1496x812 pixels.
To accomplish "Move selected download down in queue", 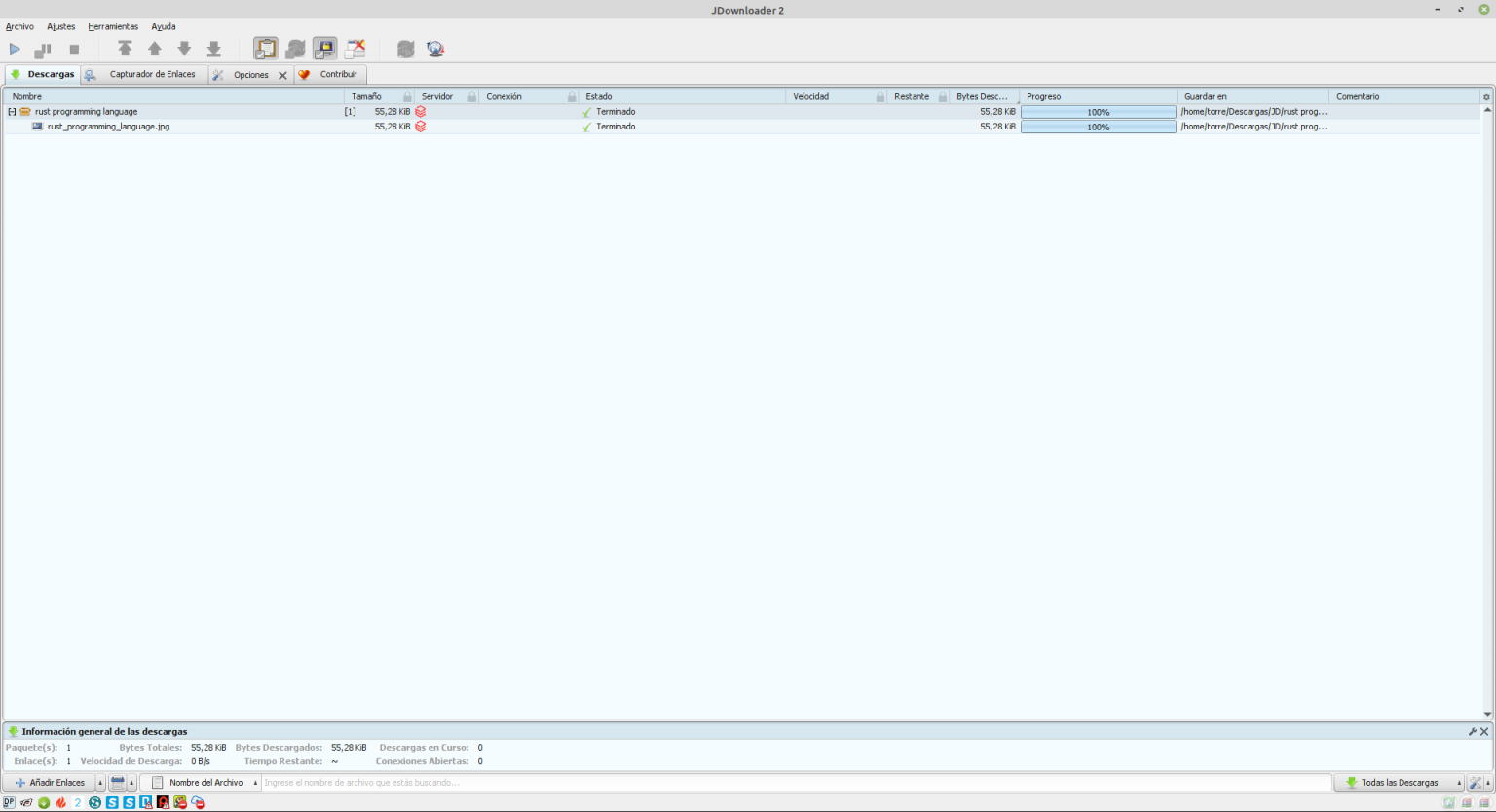I will coord(184,48).
